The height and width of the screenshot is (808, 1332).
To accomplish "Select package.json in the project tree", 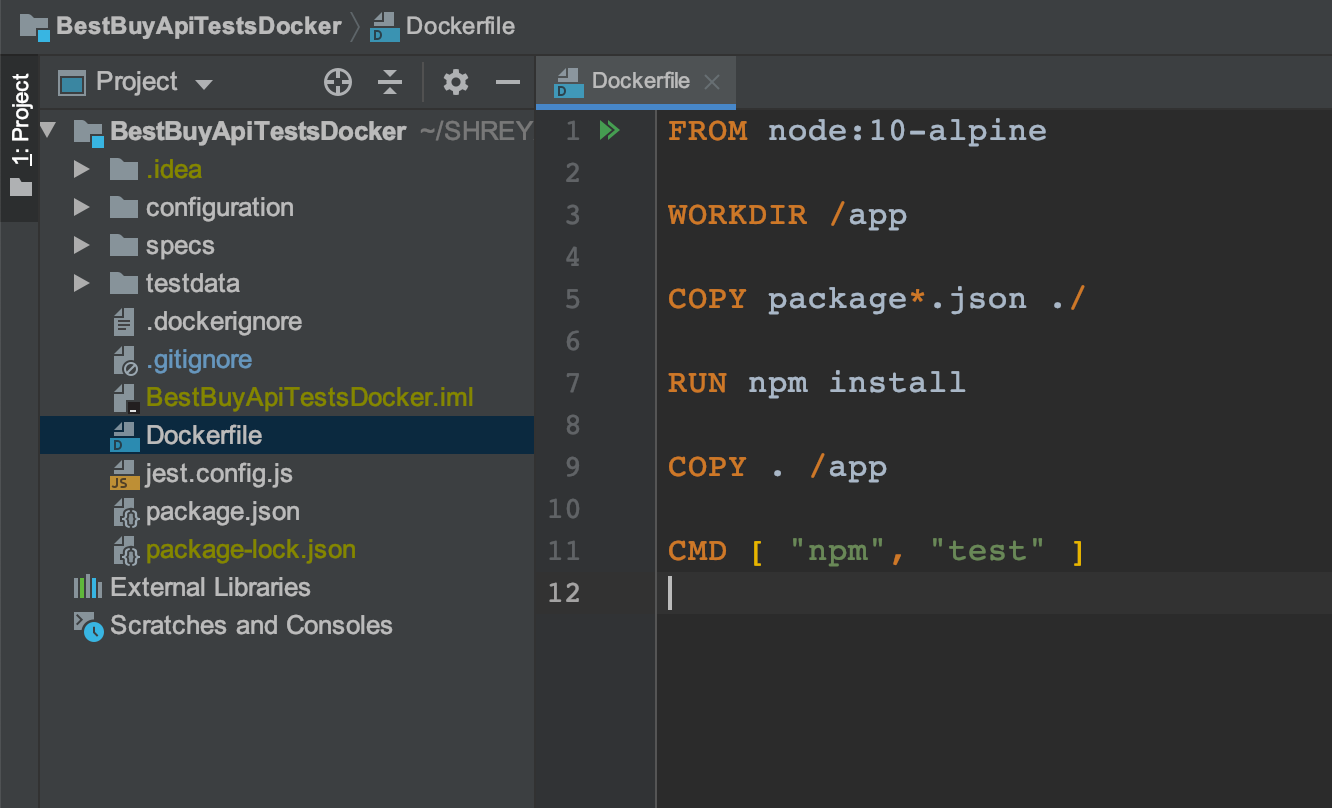I will click(x=222, y=512).
